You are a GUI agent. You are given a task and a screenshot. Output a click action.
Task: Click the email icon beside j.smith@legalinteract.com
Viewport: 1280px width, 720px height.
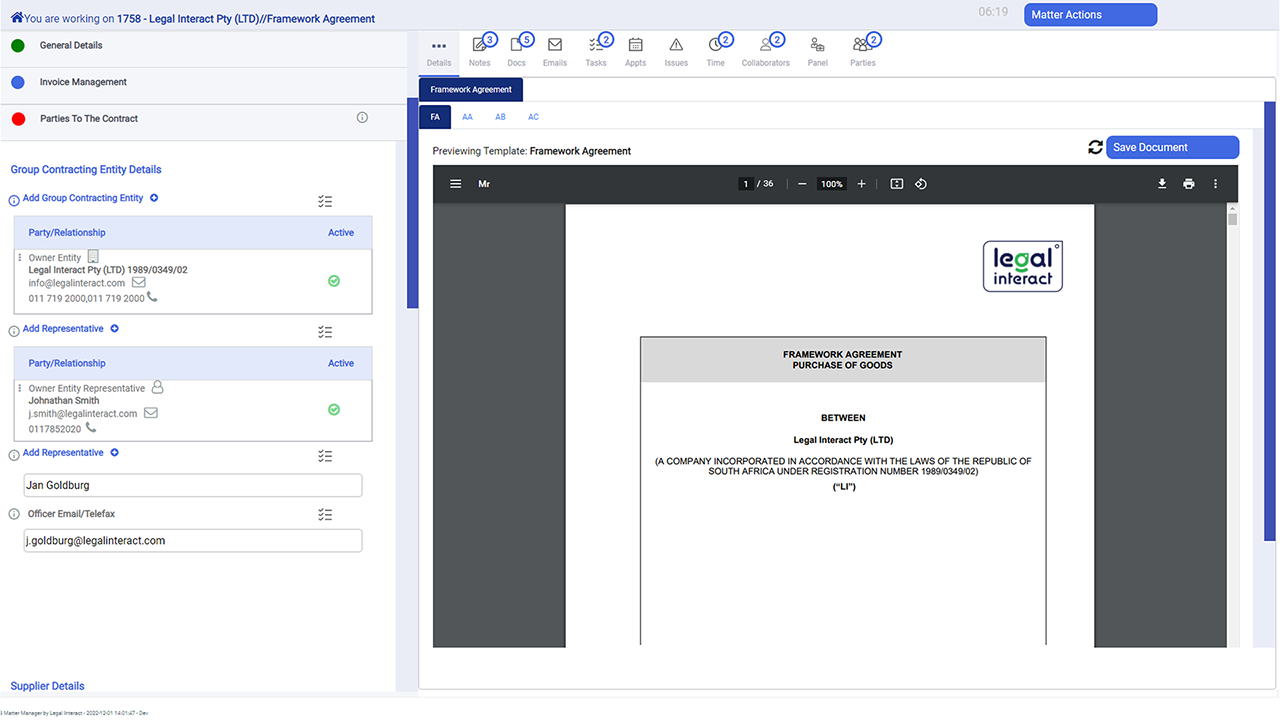[x=151, y=413]
